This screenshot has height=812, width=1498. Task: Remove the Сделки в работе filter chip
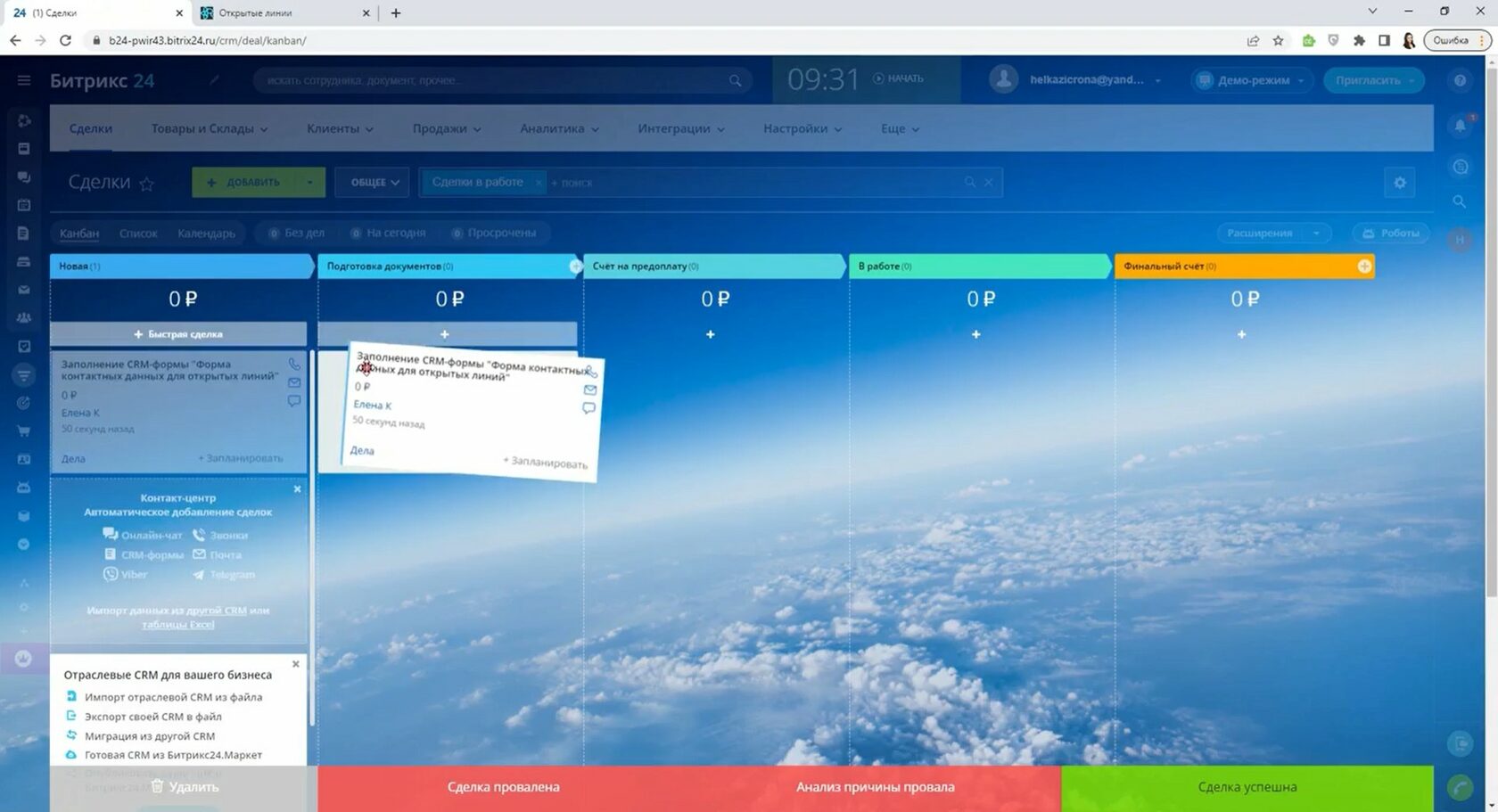(539, 183)
